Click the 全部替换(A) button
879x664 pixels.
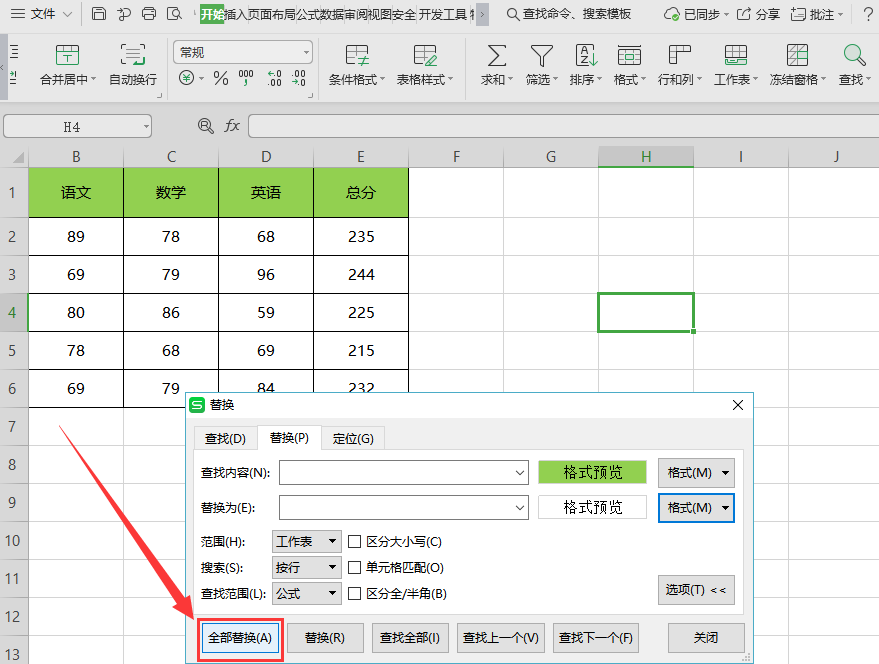[x=239, y=638]
